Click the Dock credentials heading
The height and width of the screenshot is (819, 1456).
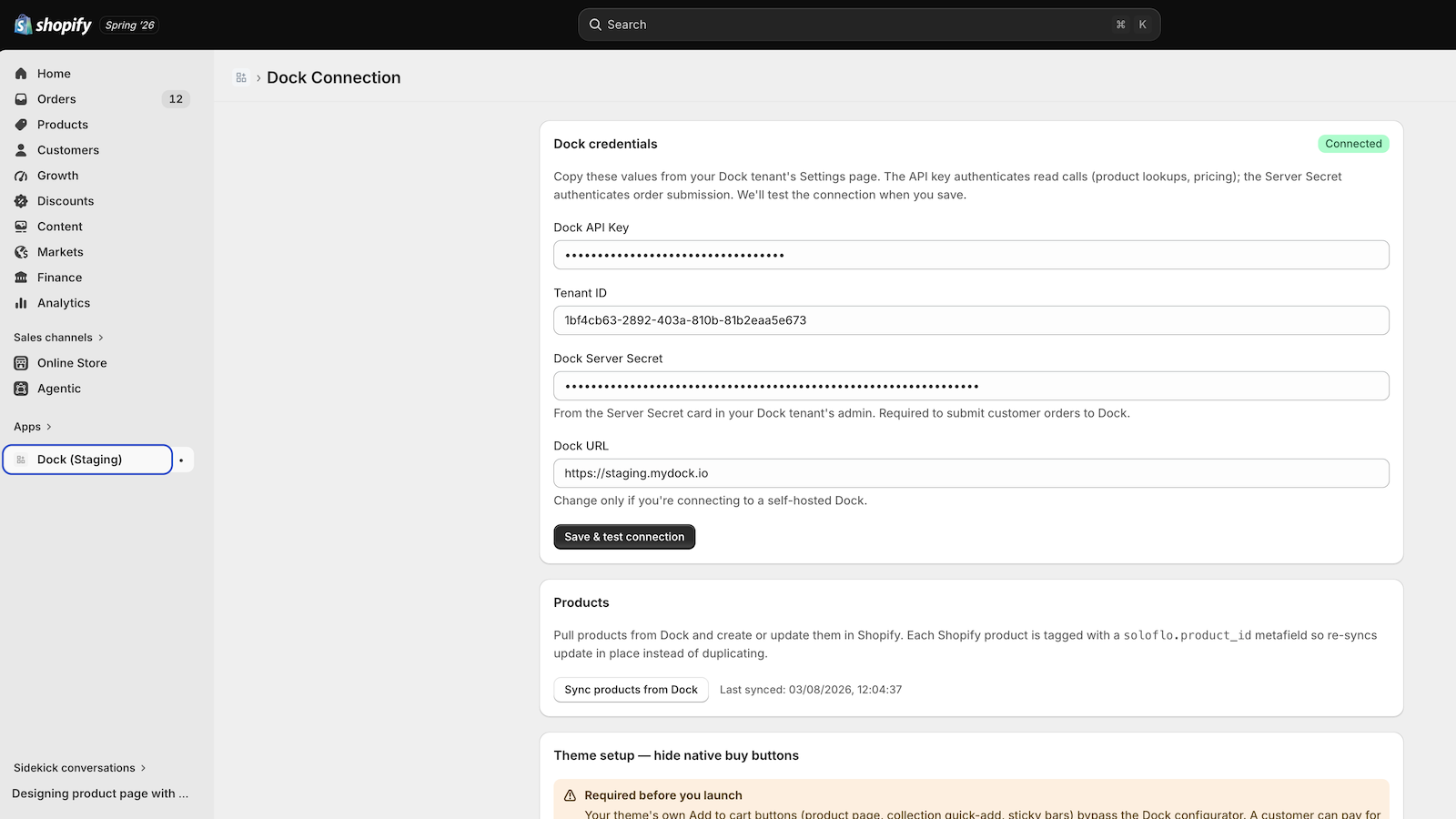click(605, 144)
